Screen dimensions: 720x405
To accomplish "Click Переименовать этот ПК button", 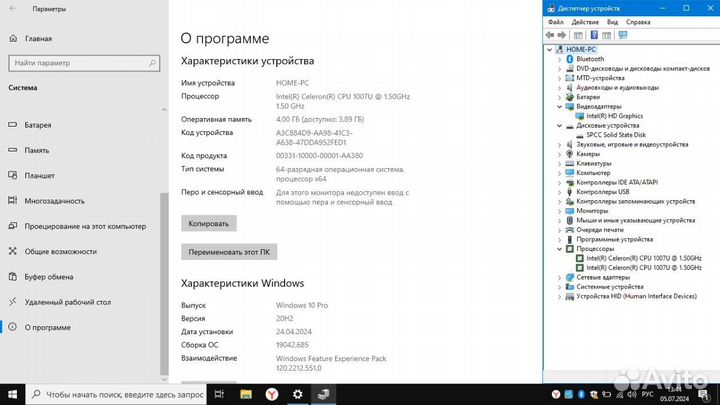I will pos(229,252).
